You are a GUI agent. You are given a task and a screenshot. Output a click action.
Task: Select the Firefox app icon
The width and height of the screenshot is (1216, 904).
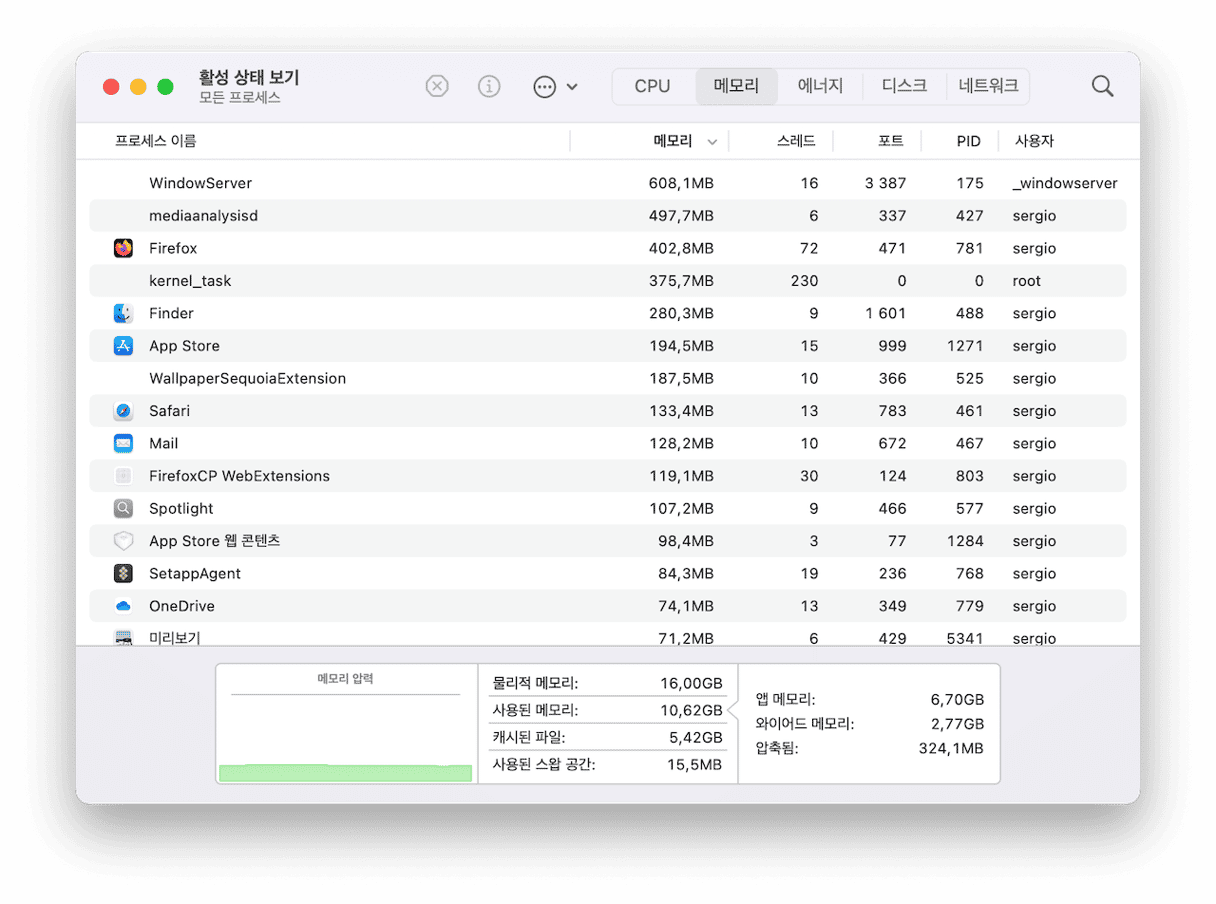coord(123,248)
